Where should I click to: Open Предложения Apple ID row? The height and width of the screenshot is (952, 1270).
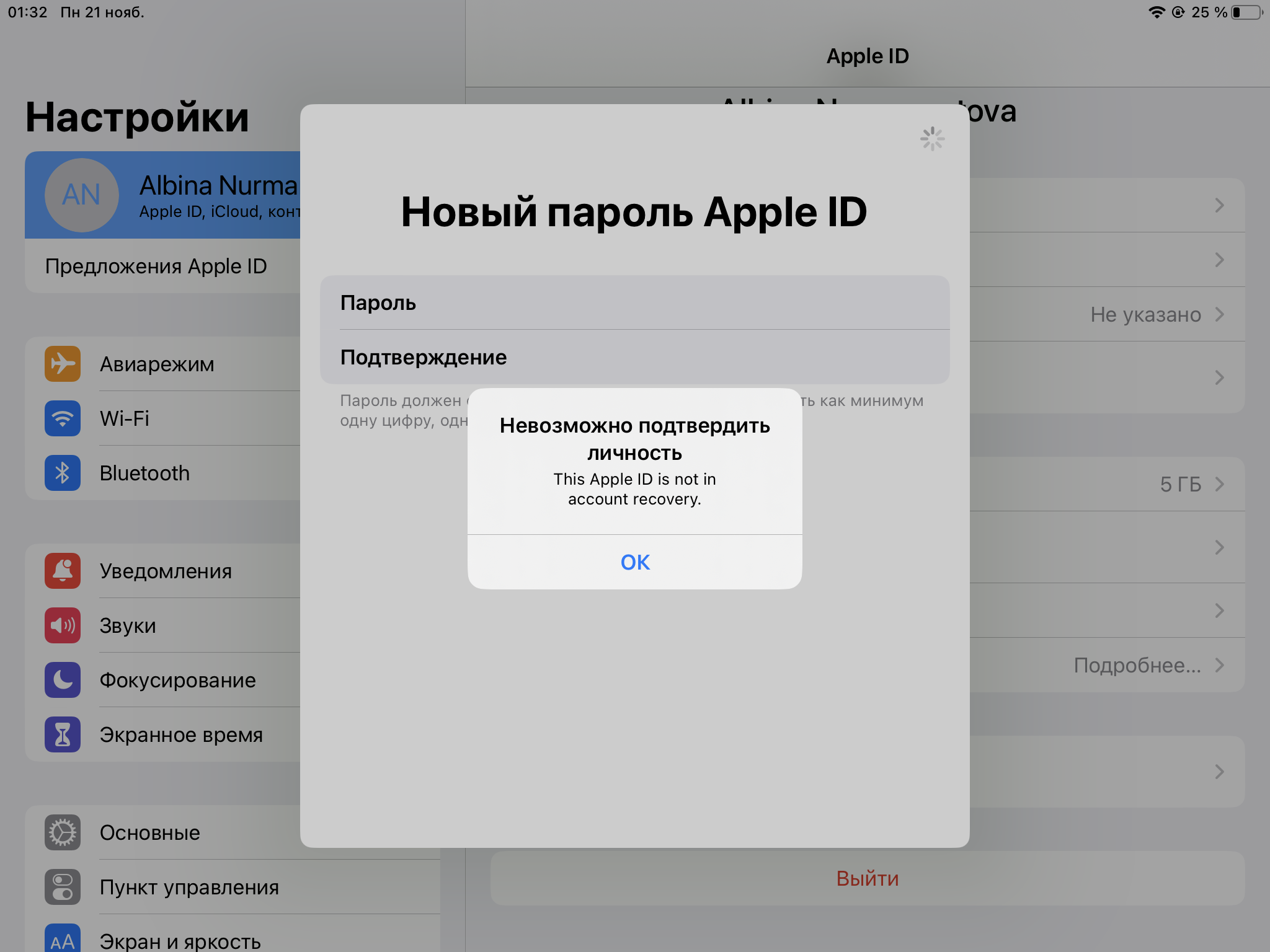click(x=162, y=266)
